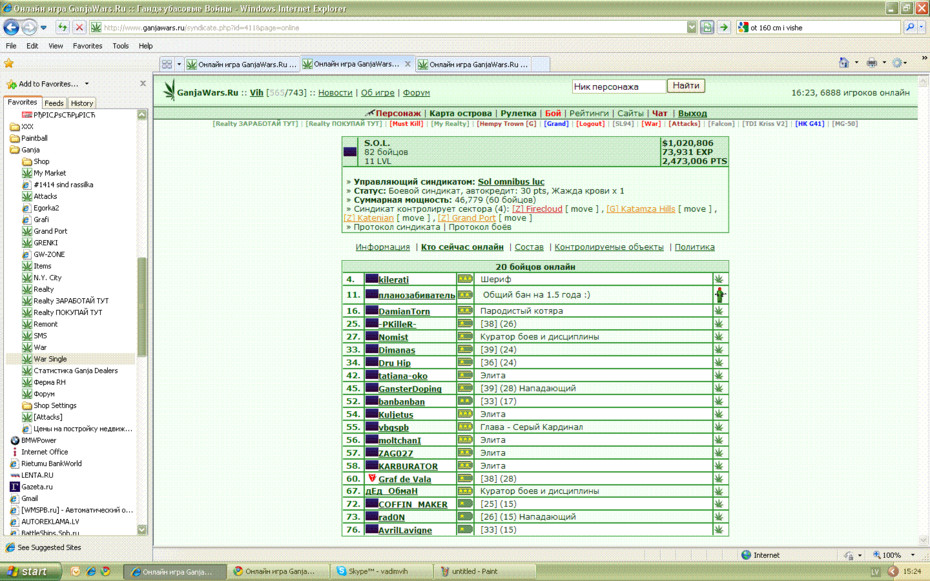Expand the XXX favorites folder
930x581 pixels.
tap(22, 127)
